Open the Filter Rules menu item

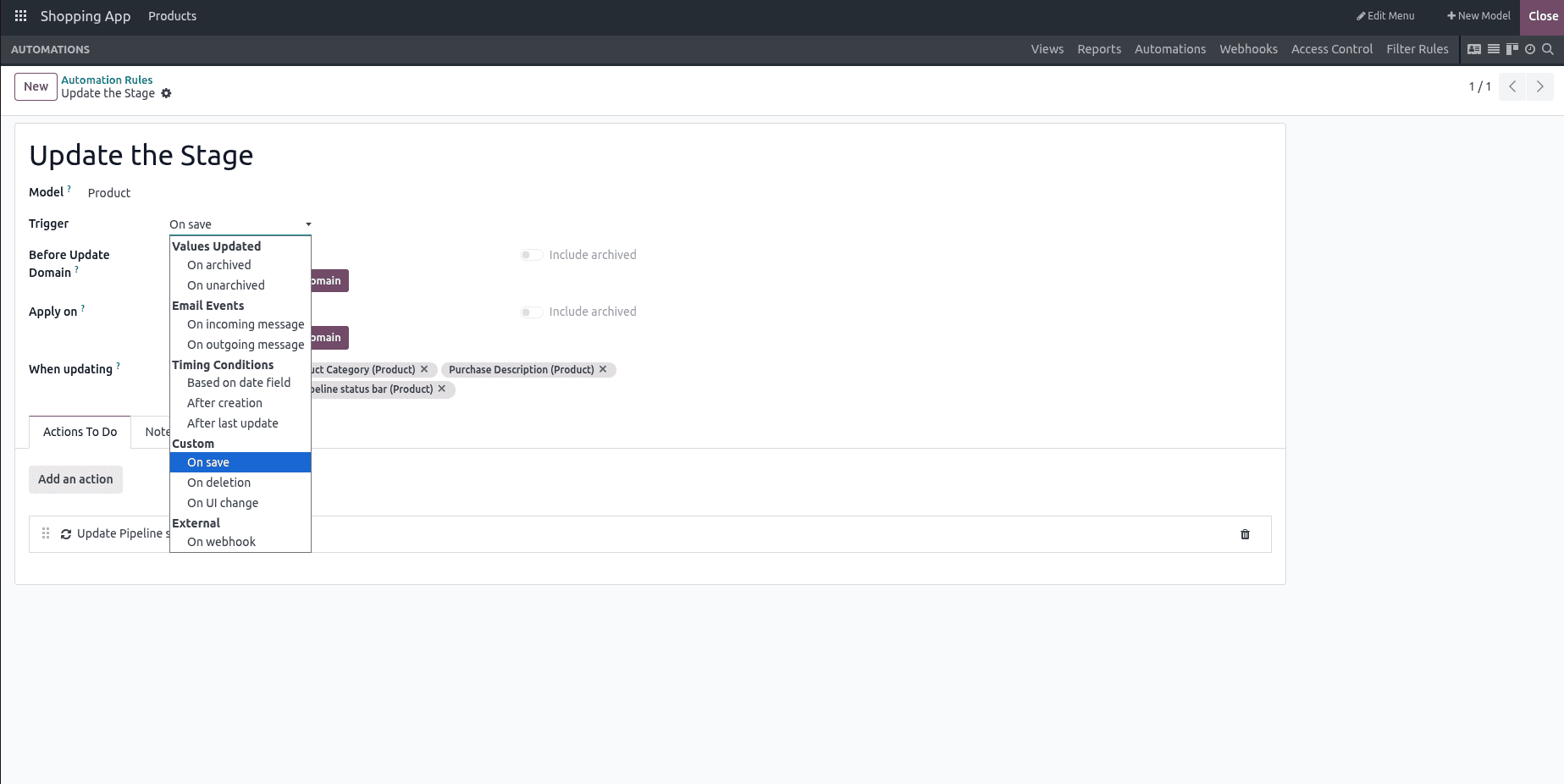1418,49
